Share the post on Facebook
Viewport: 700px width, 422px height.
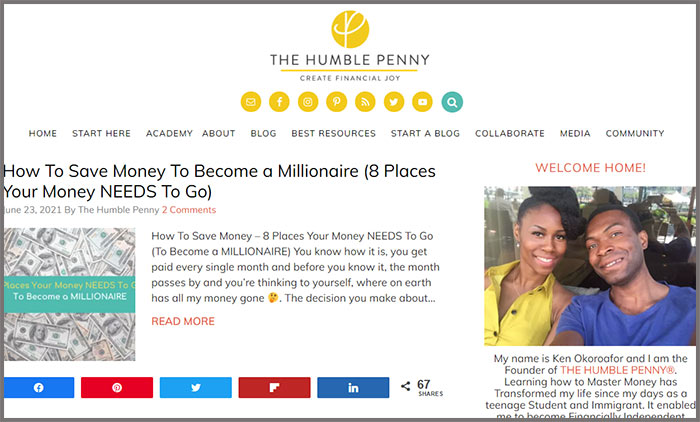click(39, 388)
